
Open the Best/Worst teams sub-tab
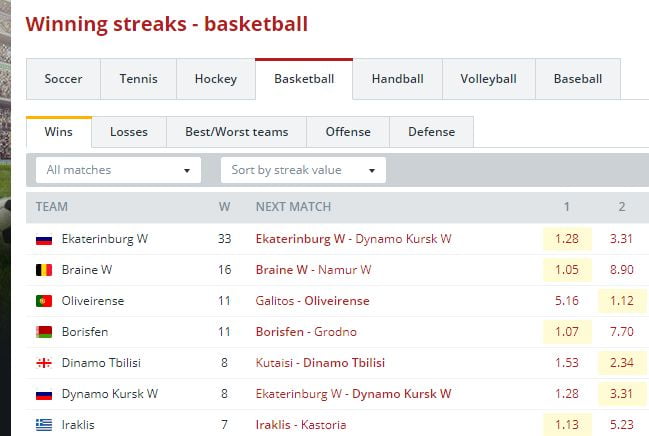pyautogui.click(x=236, y=132)
